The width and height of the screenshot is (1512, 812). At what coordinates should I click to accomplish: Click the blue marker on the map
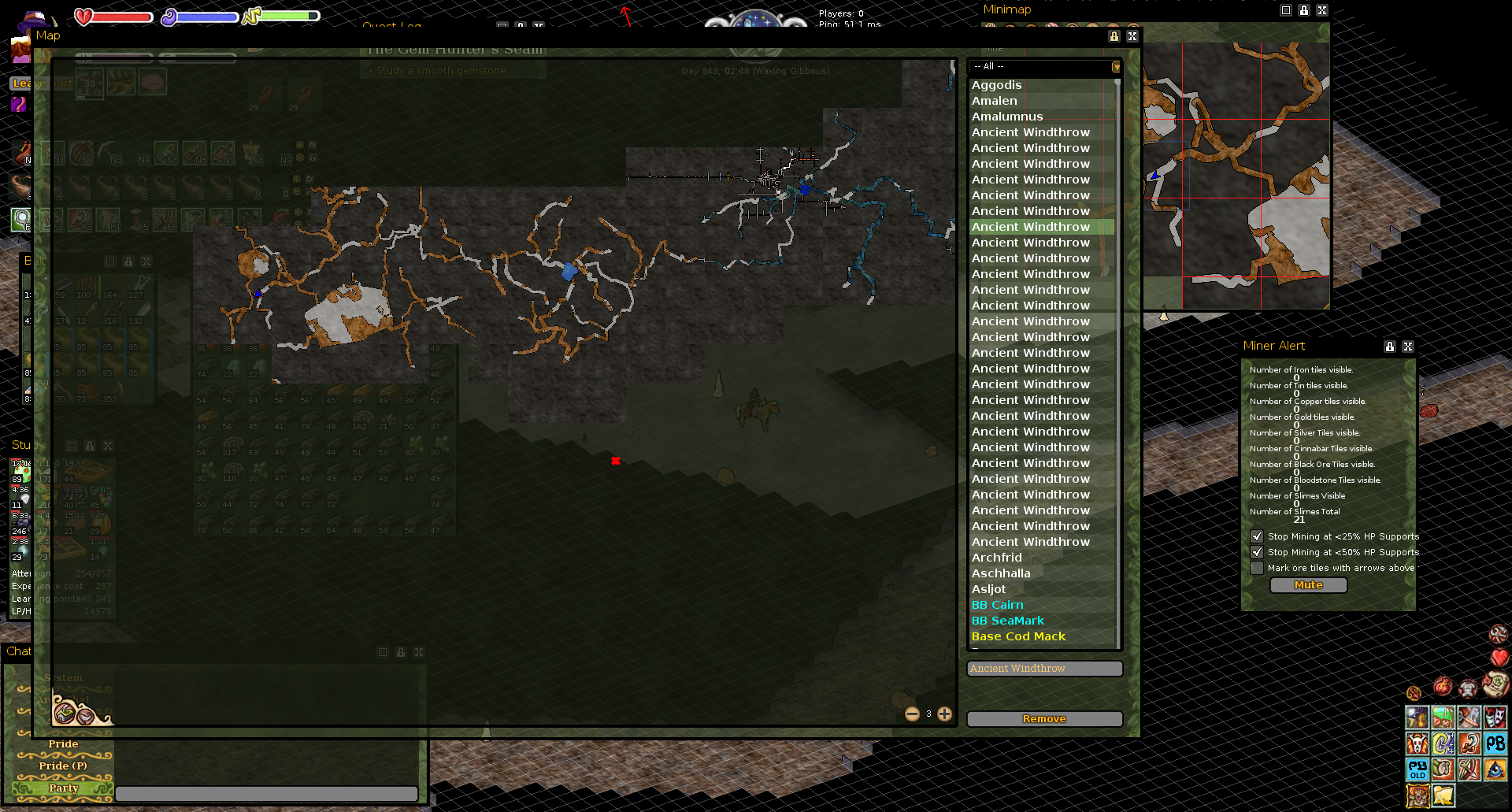[x=569, y=272]
